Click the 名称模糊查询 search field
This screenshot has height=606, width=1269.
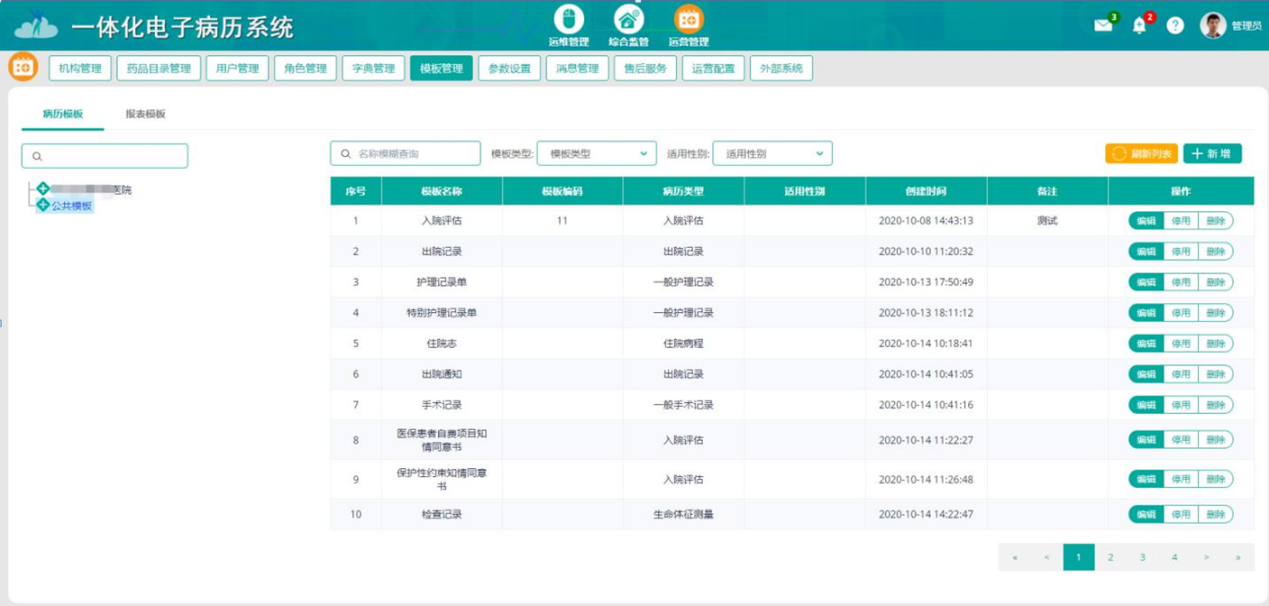tap(405, 153)
